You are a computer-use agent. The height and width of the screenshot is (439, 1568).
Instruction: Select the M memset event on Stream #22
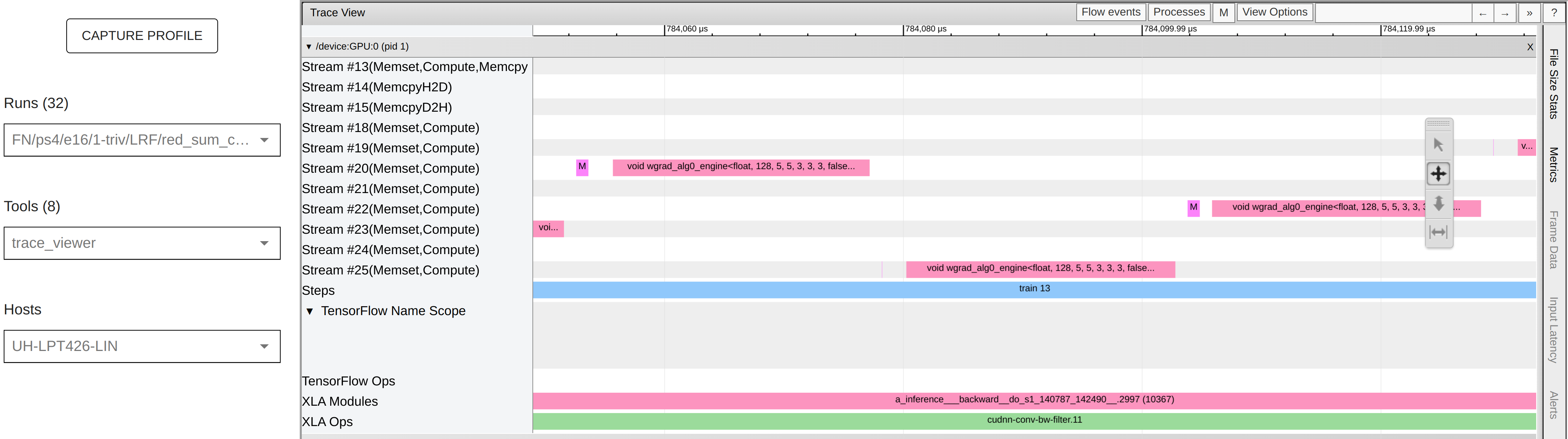point(1193,208)
